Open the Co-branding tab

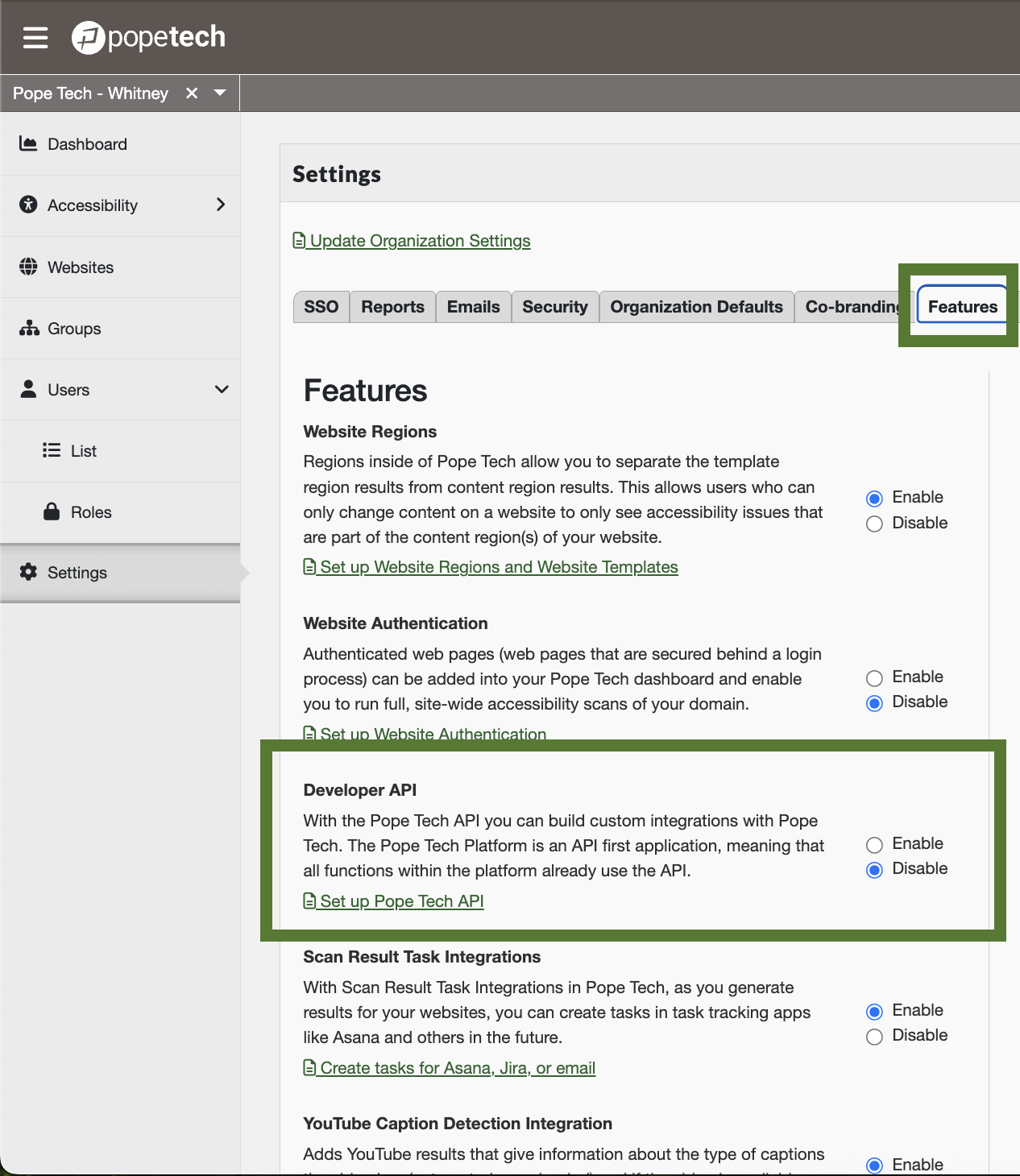(x=852, y=307)
